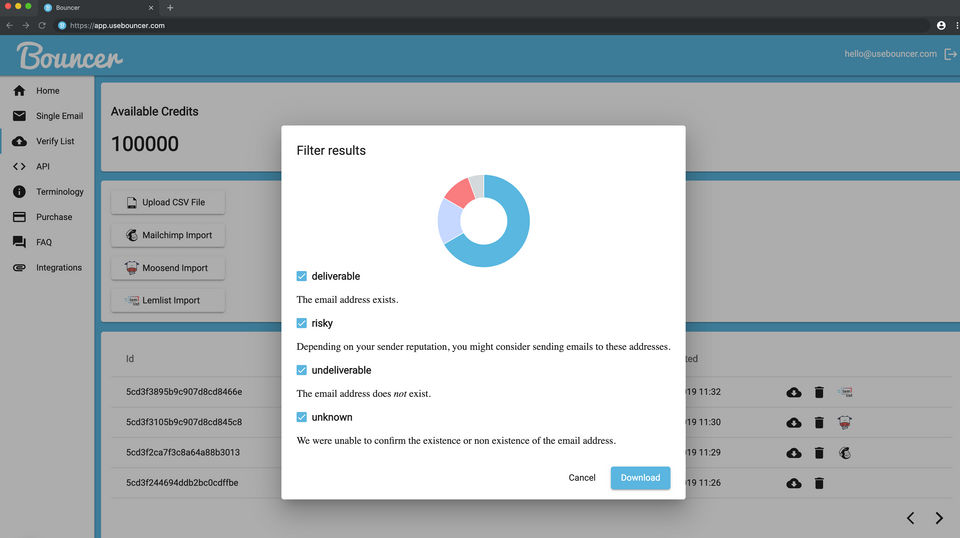Click the Lemlist icon on the 11:32 row
This screenshot has width=960, height=538.
[845, 392]
